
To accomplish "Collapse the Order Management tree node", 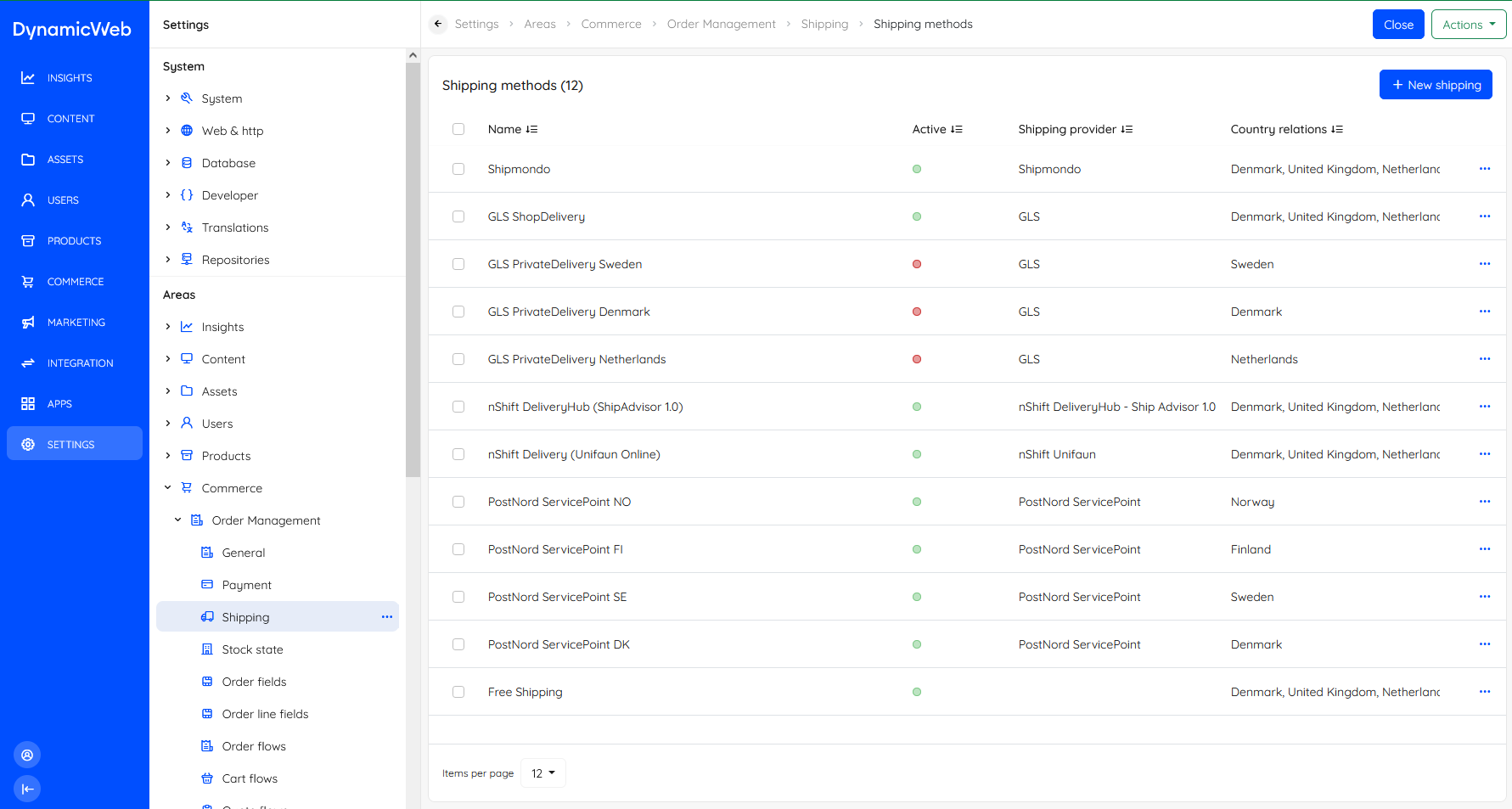I will pyautogui.click(x=178, y=520).
